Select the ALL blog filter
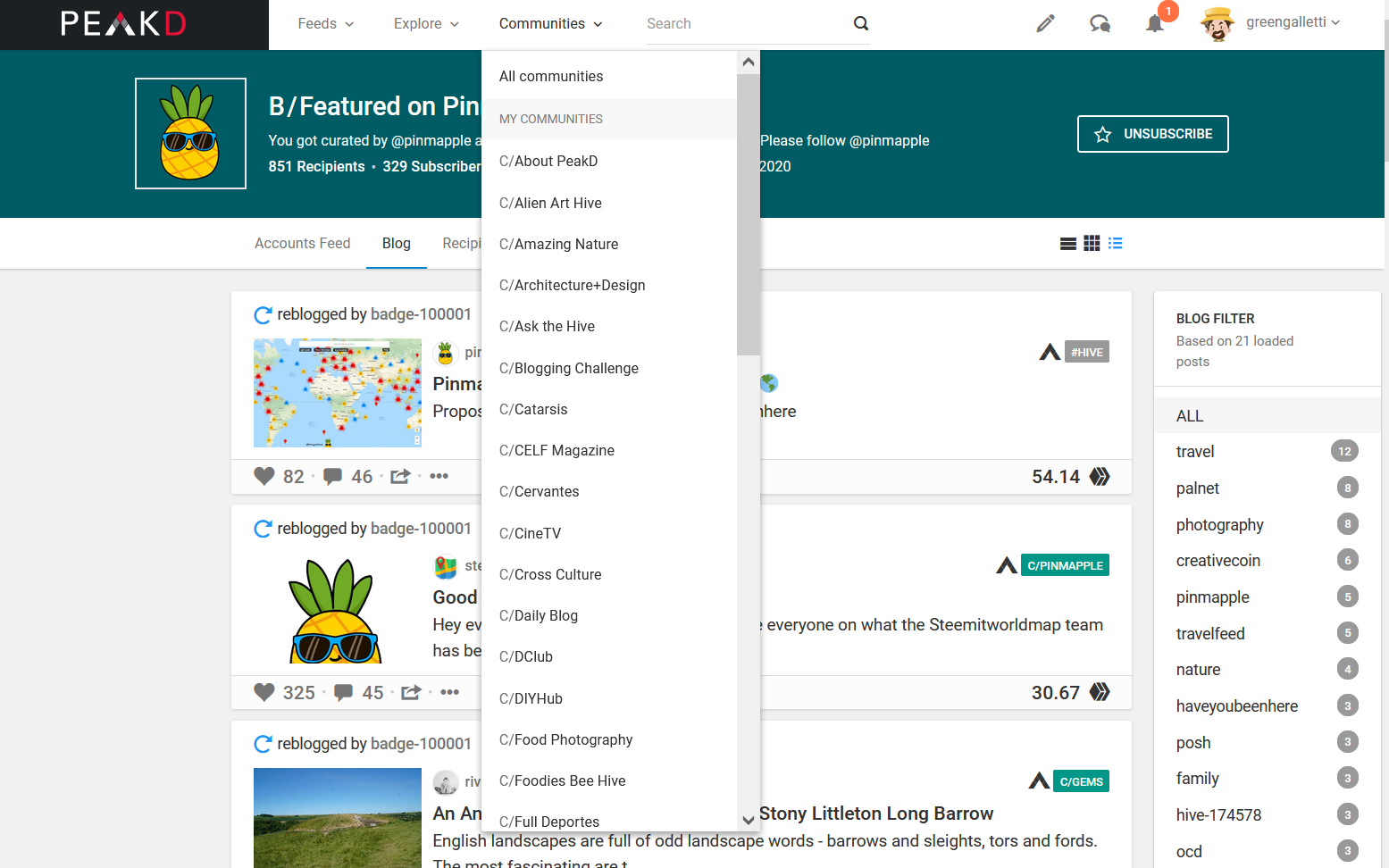This screenshot has height=868, width=1389. click(1268, 415)
